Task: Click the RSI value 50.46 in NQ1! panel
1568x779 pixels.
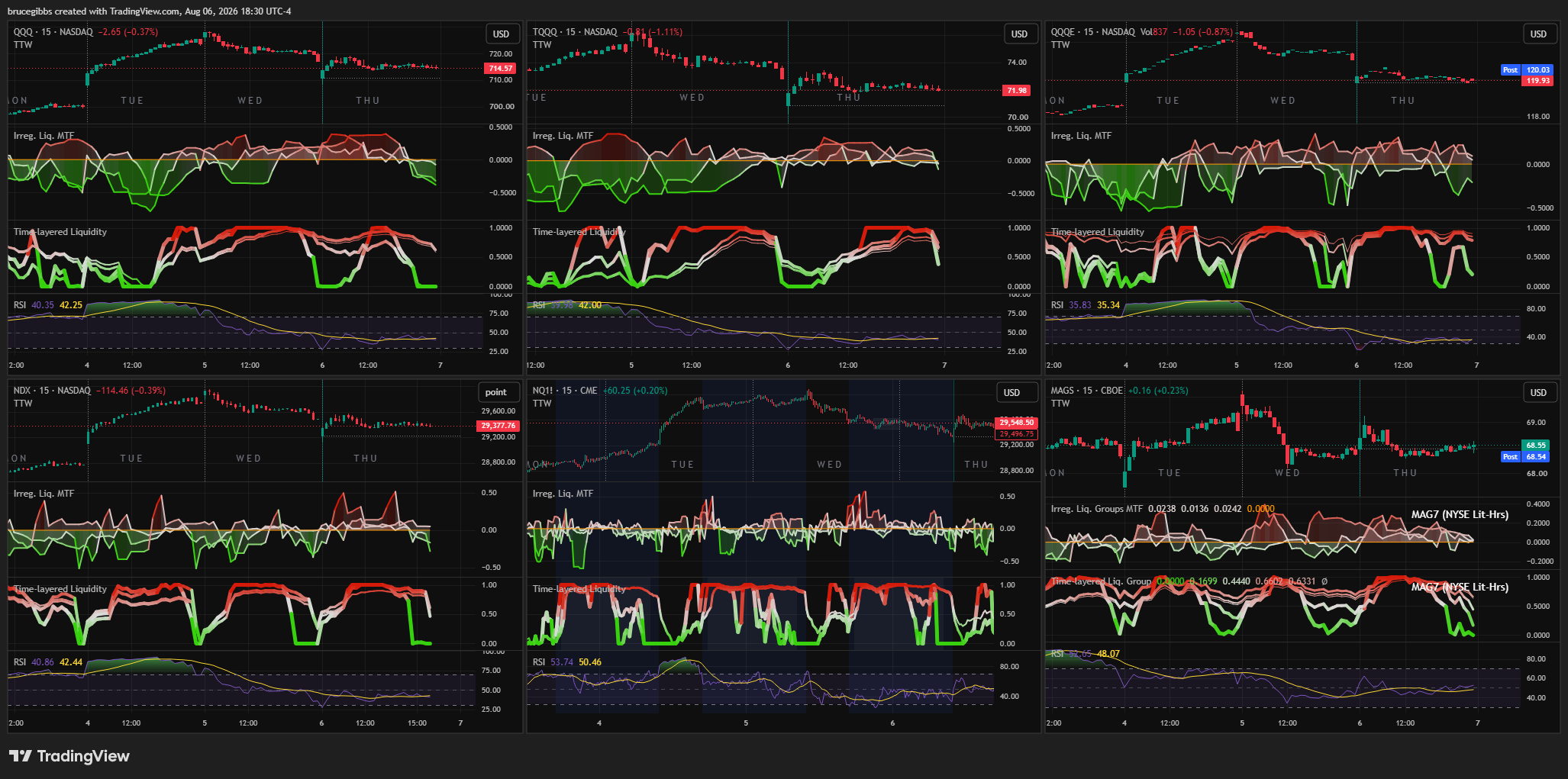Action: pyautogui.click(x=590, y=662)
